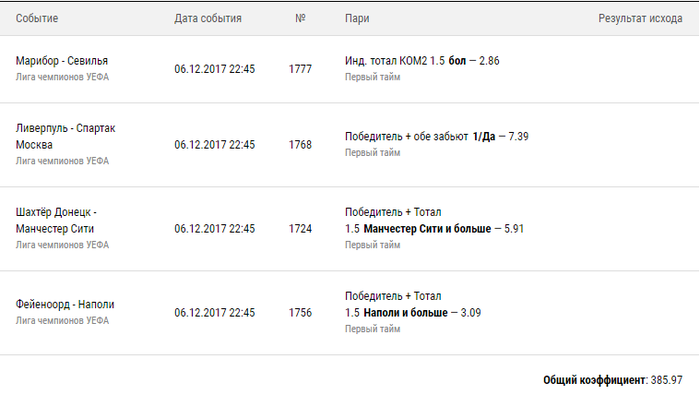Click the Победитель + обе забьют 1/Да bet

(437, 136)
